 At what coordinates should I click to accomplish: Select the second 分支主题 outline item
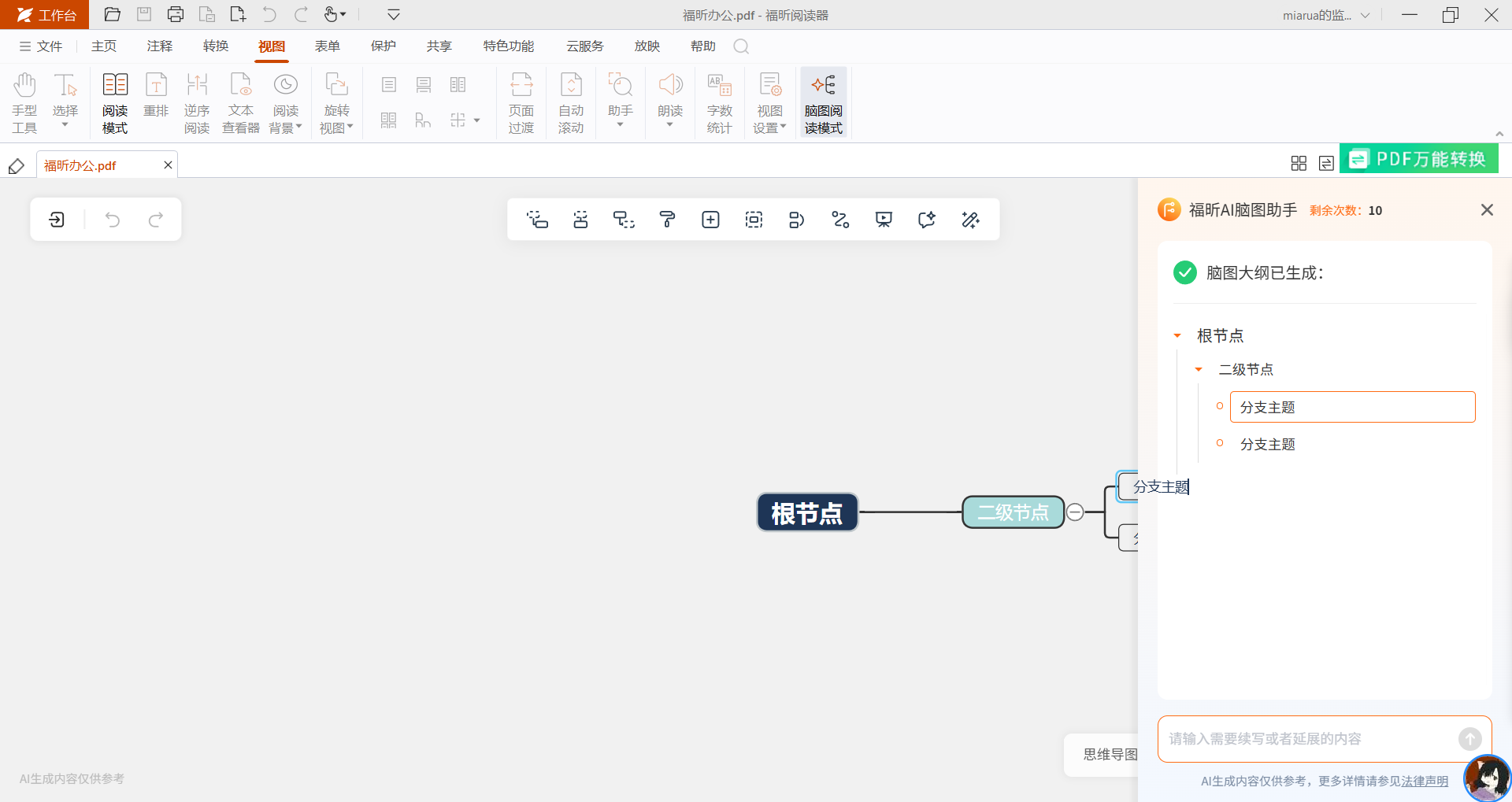[1267, 445]
